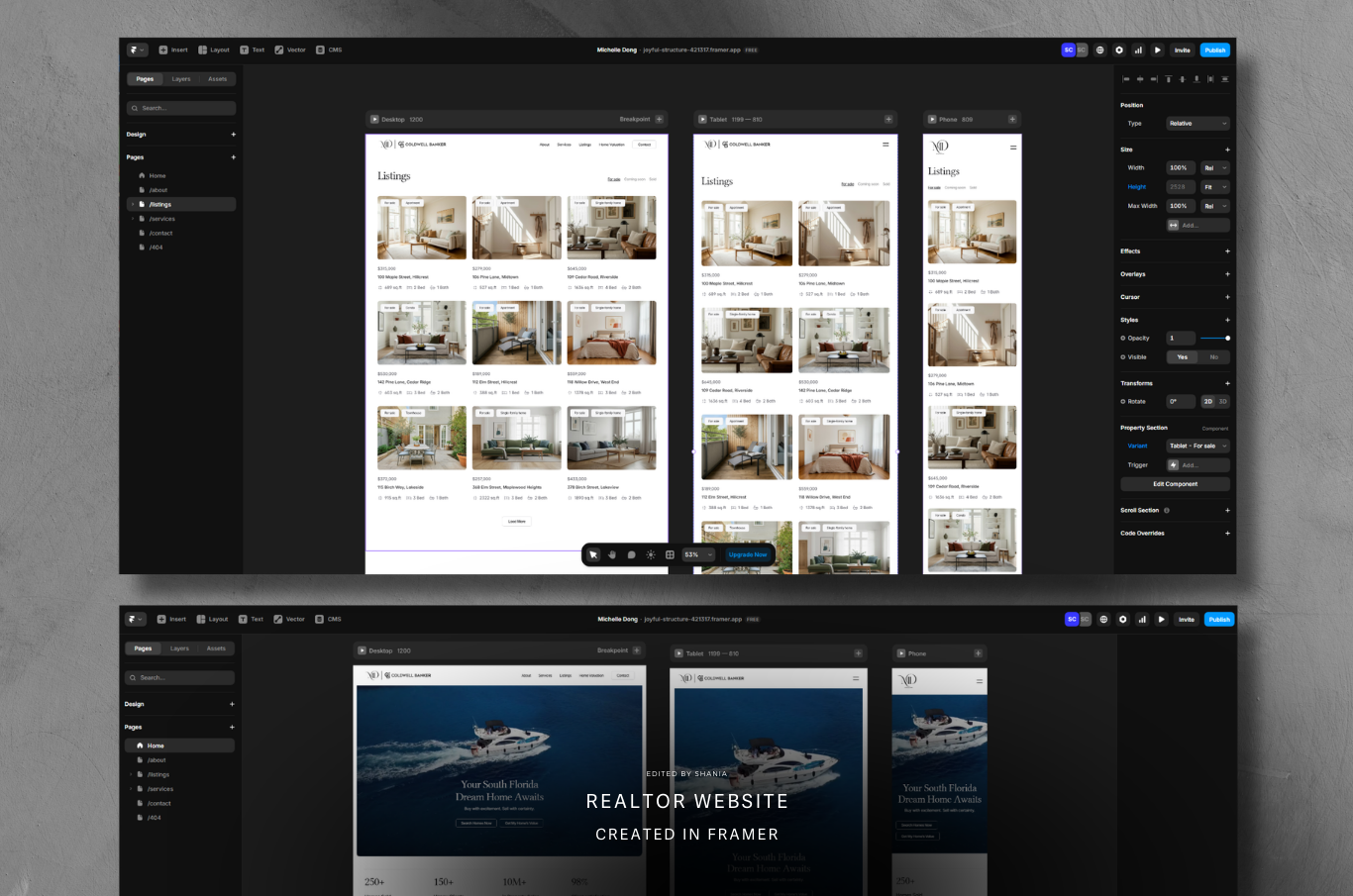The image size is (1353, 896).
Task: Play the Desktop breakpoint preview in top window
Action: tap(374, 120)
